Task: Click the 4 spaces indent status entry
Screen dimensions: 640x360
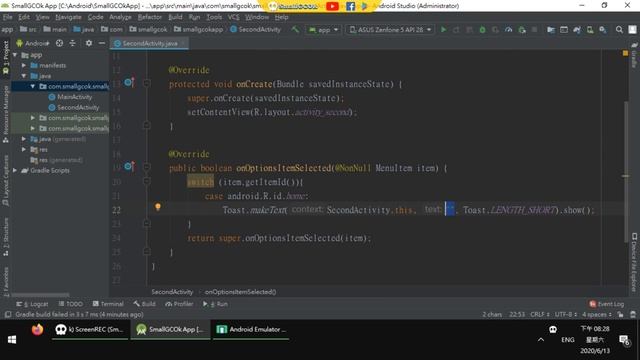Action: [x=597, y=314]
